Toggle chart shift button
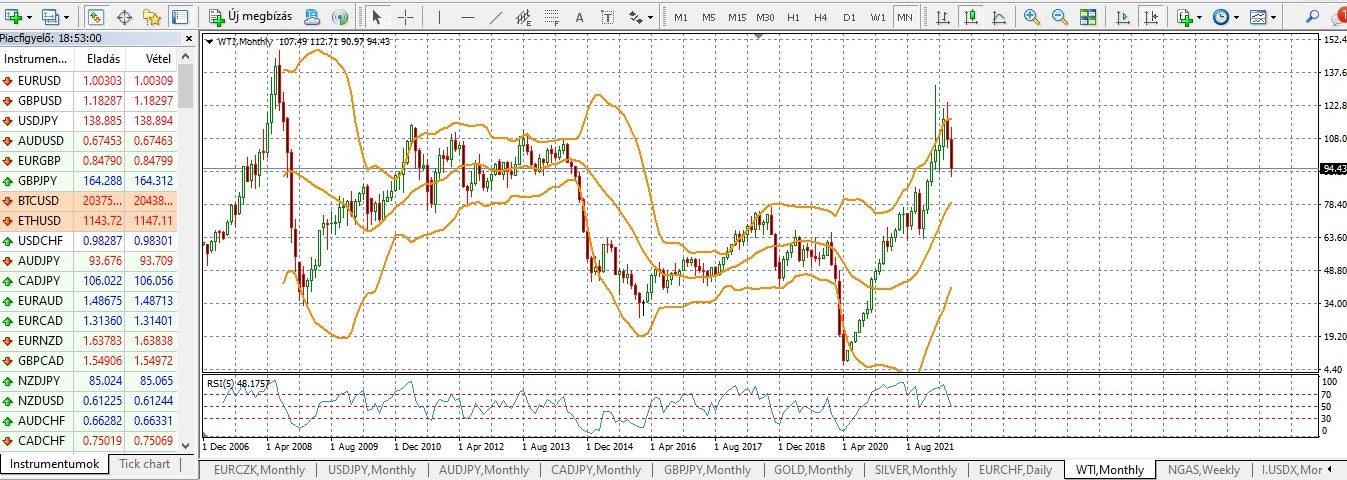Screen dimensions: 1347x480 (1151, 17)
